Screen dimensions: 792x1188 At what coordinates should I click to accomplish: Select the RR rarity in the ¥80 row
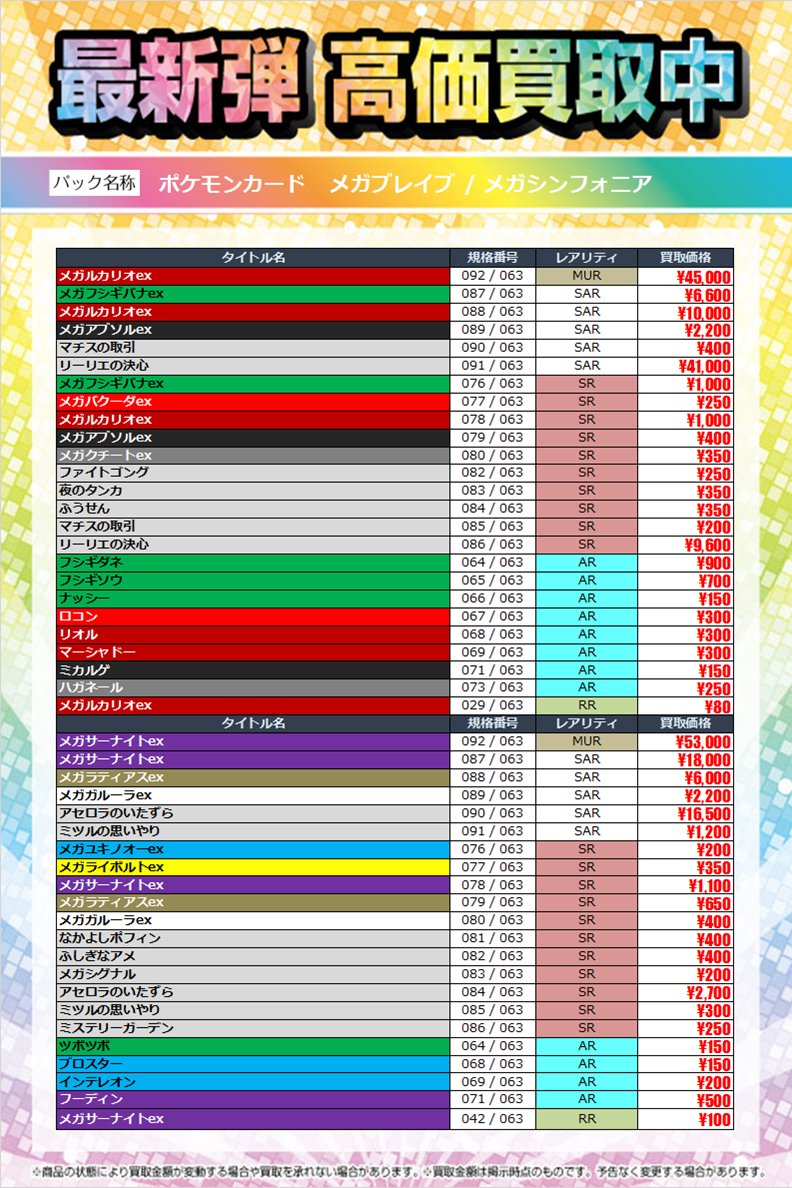coord(587,705)
